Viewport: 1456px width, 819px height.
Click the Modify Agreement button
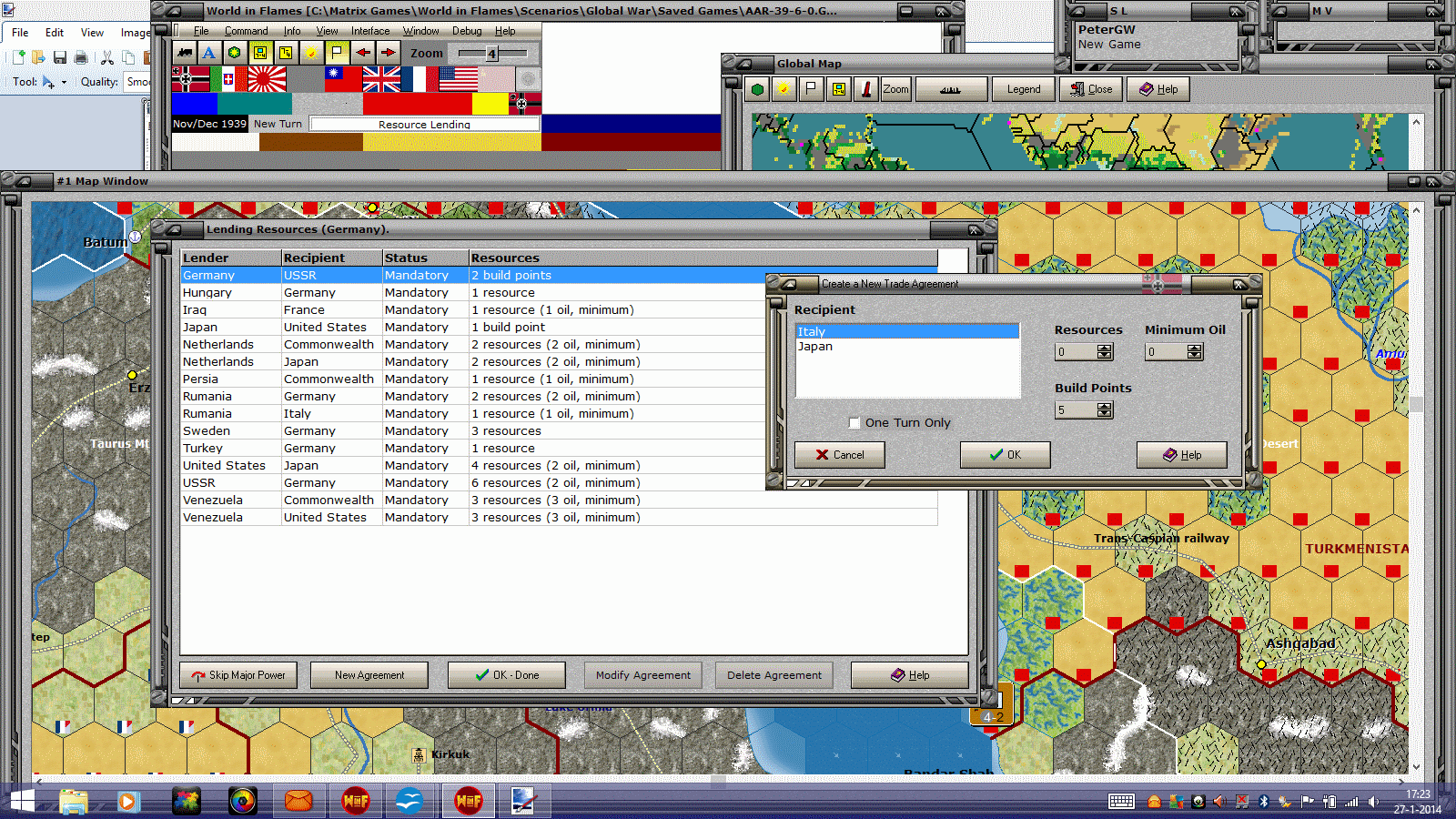[x=643, y=675]
